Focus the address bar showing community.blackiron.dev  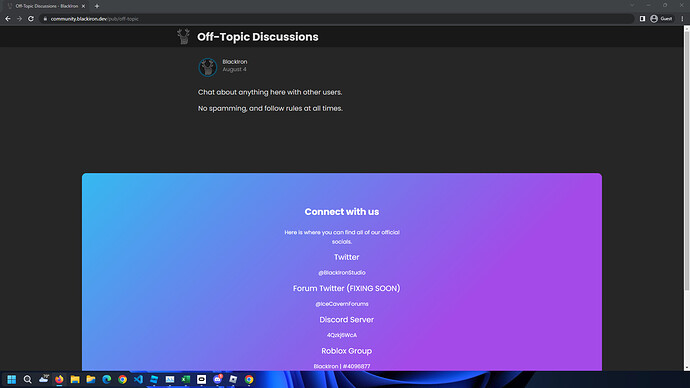click(x=337, y=19)
